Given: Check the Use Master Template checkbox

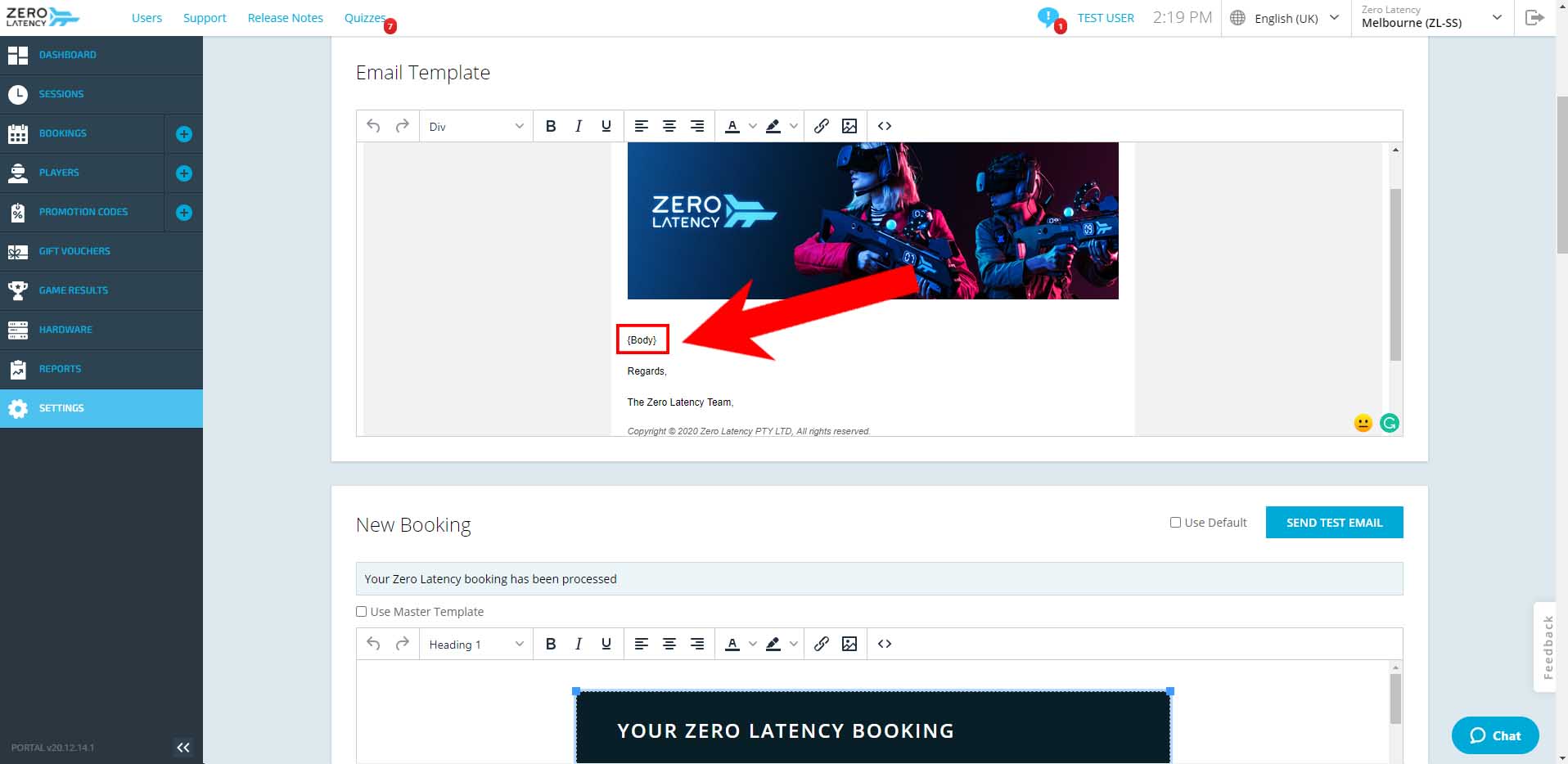Looking at the screenshot, I should (361, 612).
